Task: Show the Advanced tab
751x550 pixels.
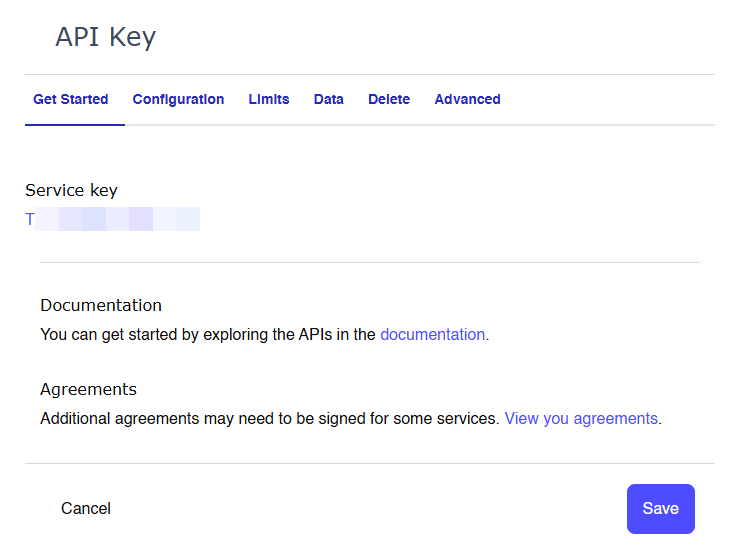Action: [x=467, y=99]
